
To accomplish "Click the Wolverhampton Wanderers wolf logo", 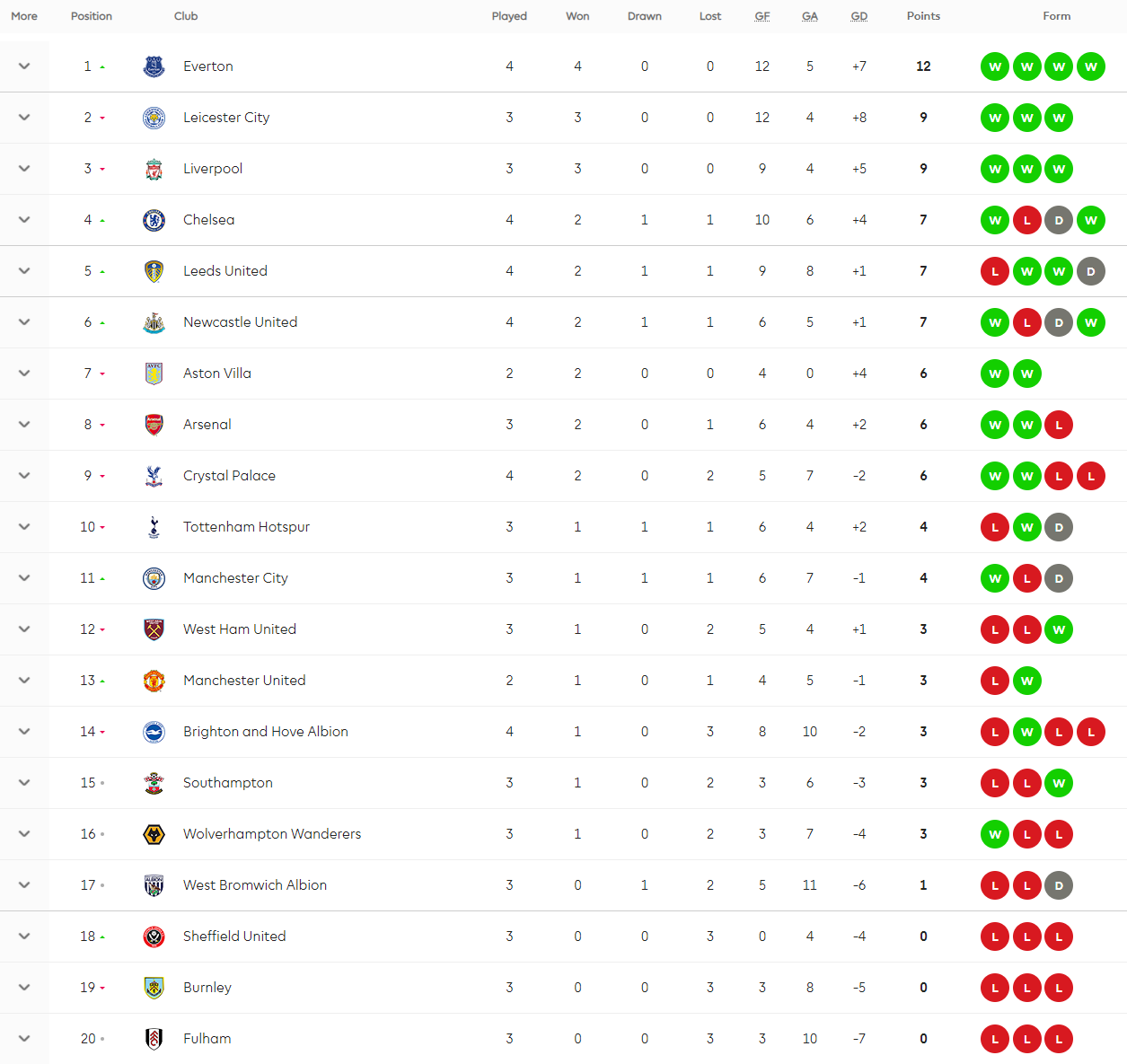I will pos(154,834).
